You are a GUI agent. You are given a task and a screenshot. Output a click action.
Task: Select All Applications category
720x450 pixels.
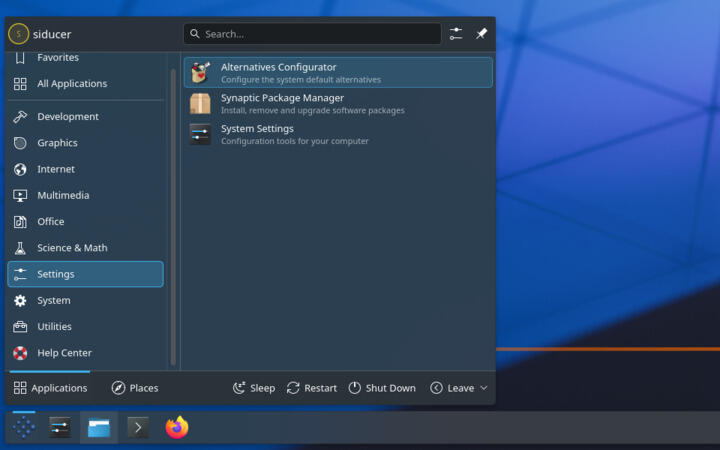pyautogui.click(x=85, y=84)
